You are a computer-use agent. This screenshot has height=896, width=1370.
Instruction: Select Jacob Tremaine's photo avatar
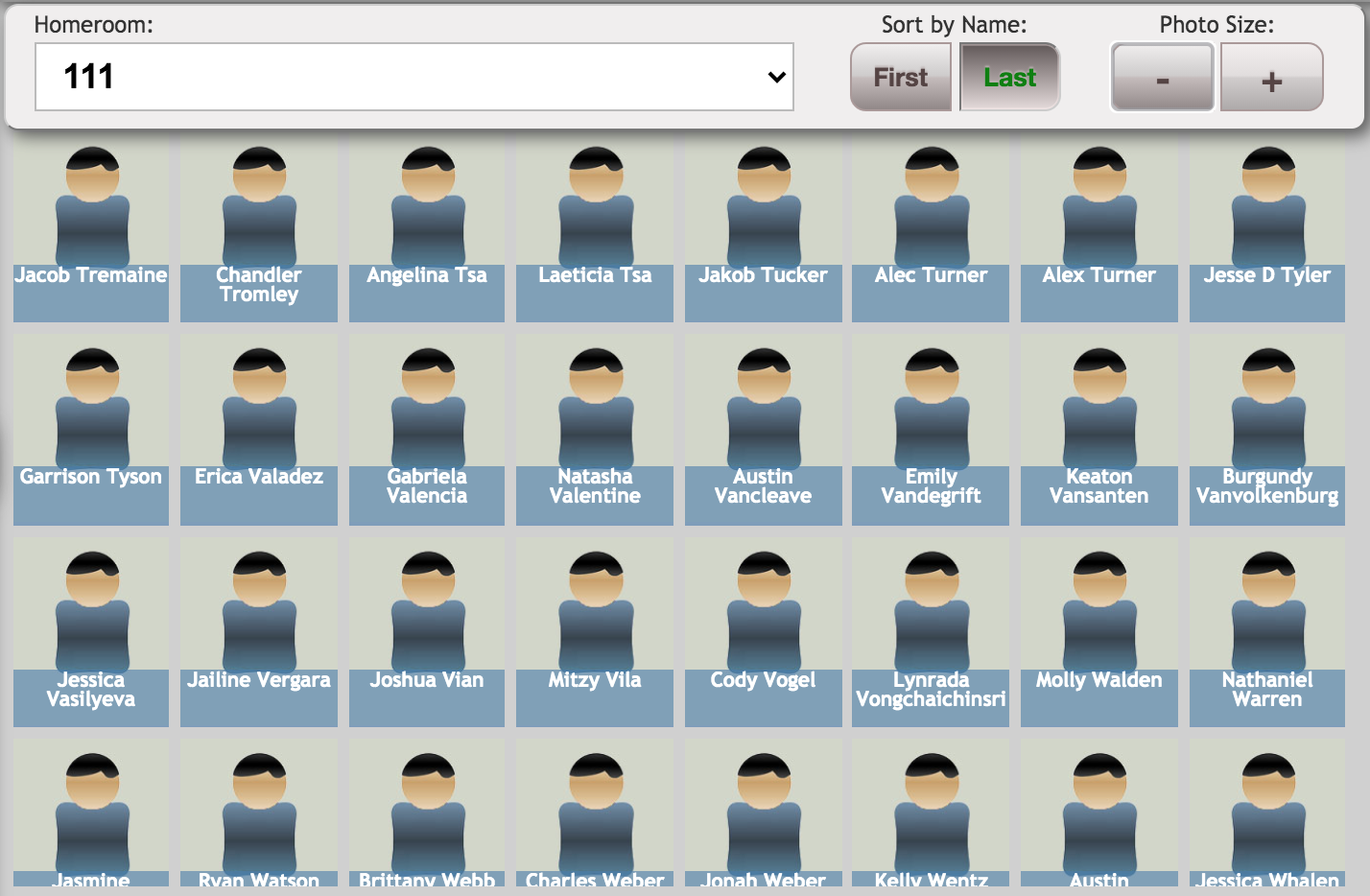click(x=92, y=206)
